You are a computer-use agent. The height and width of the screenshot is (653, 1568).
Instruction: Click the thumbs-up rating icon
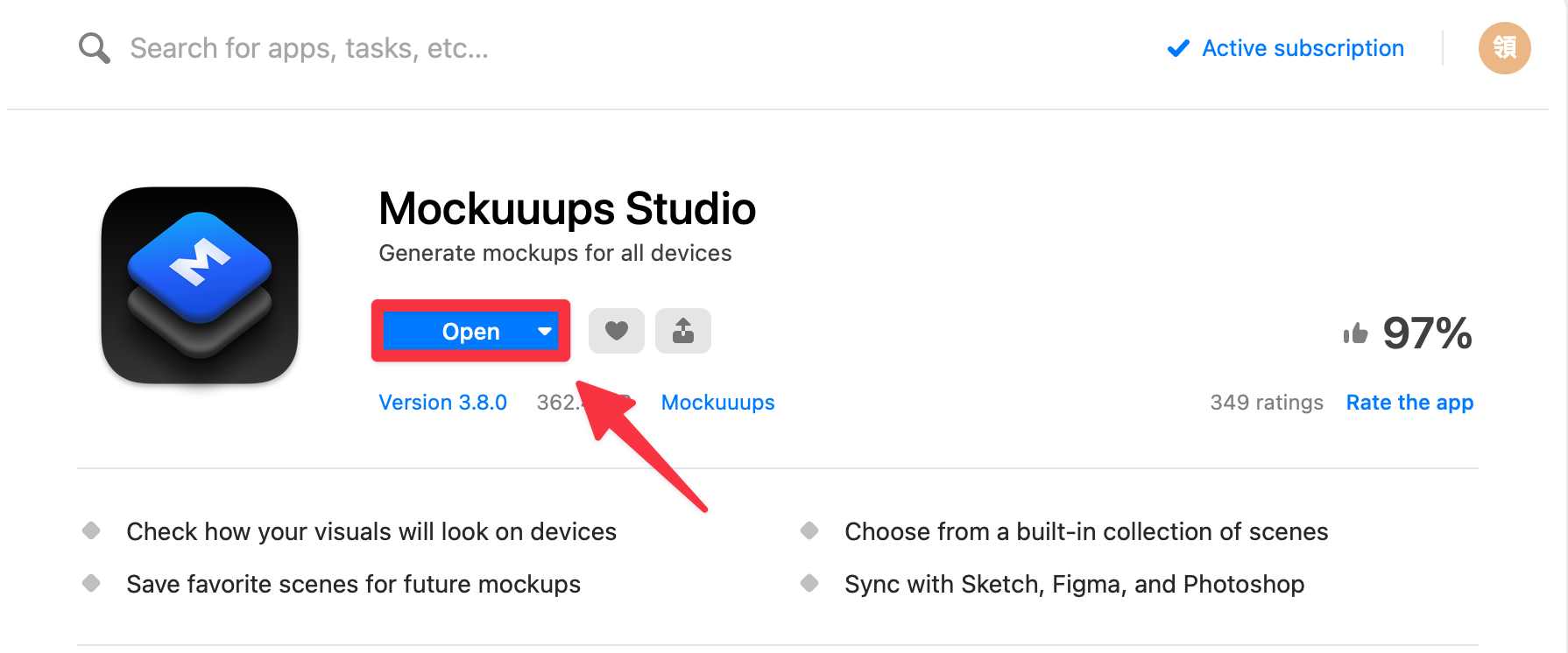pyautogui.click(x=1355, y=334)
